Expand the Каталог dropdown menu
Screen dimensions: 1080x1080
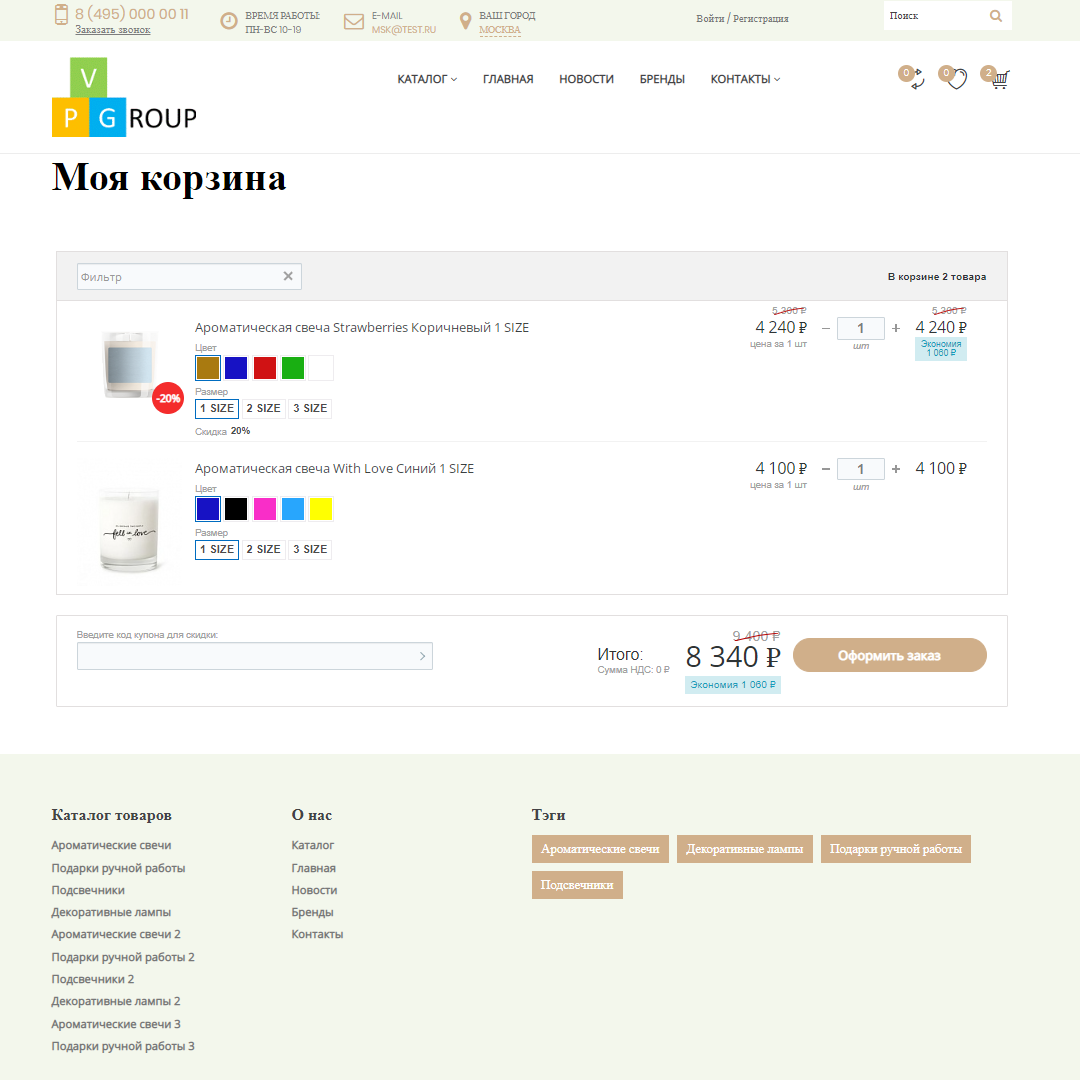click(427, 79)
